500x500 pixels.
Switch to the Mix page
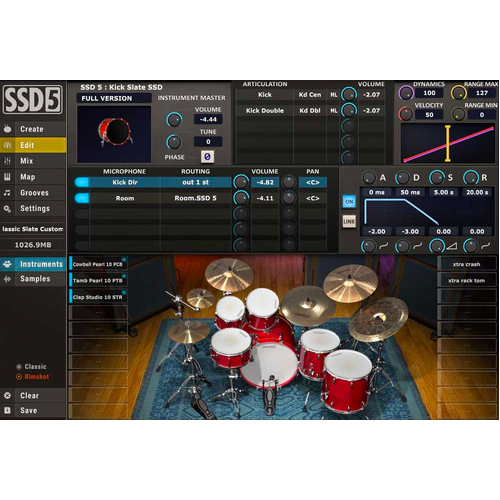[33, 161]
